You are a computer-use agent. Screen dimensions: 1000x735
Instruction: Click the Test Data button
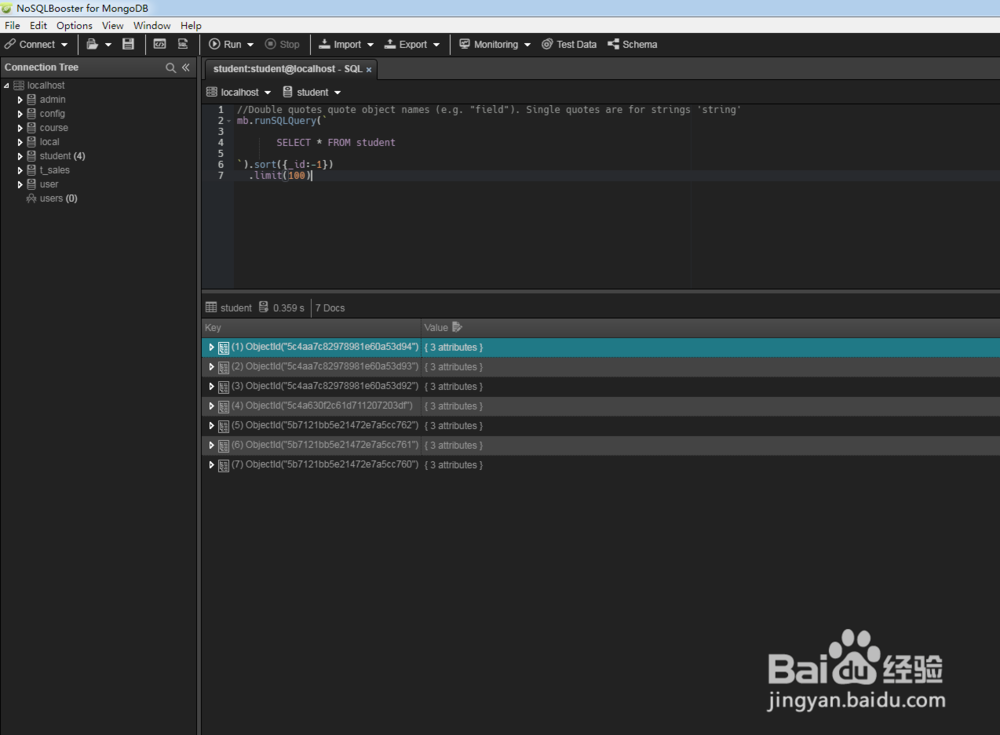569,45
